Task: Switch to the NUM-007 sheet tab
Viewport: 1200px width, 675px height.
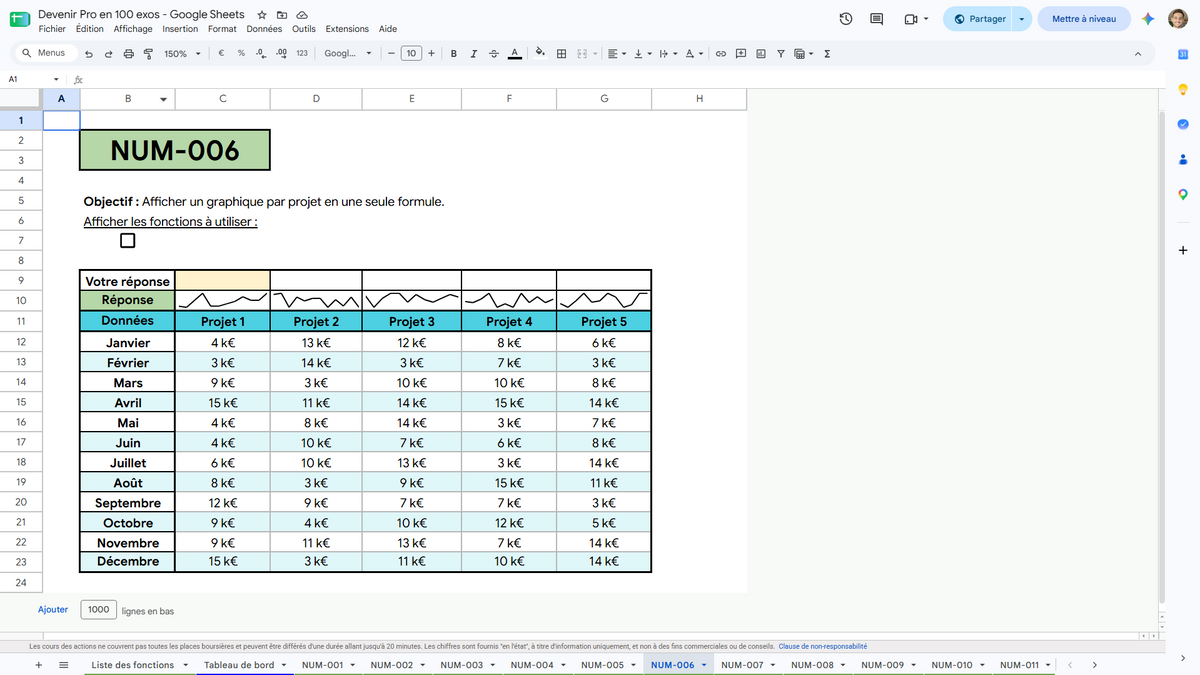Action: pos(742,665)
